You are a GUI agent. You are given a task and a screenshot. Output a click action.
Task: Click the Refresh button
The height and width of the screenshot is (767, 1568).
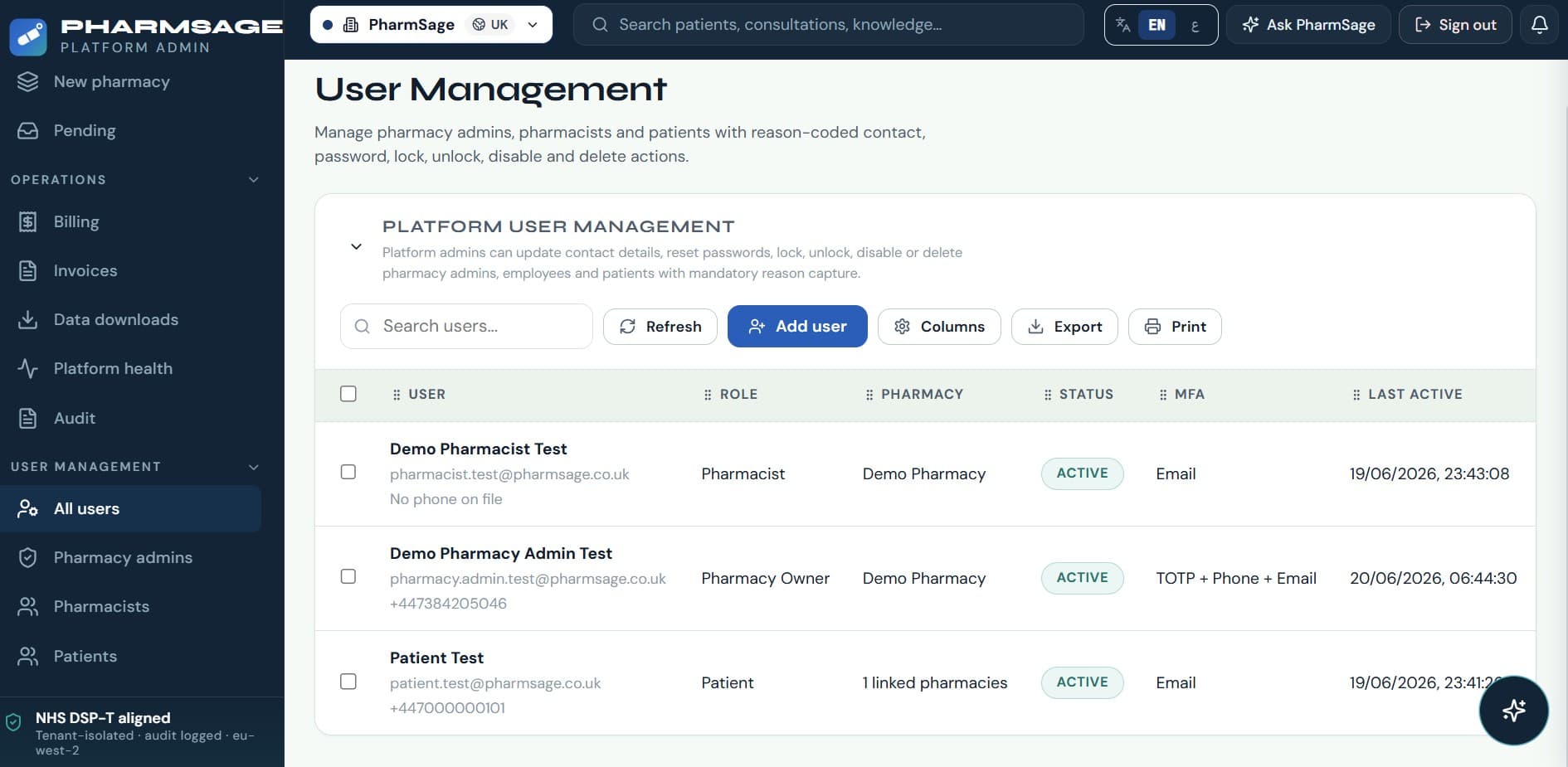(x=660, y=327)
